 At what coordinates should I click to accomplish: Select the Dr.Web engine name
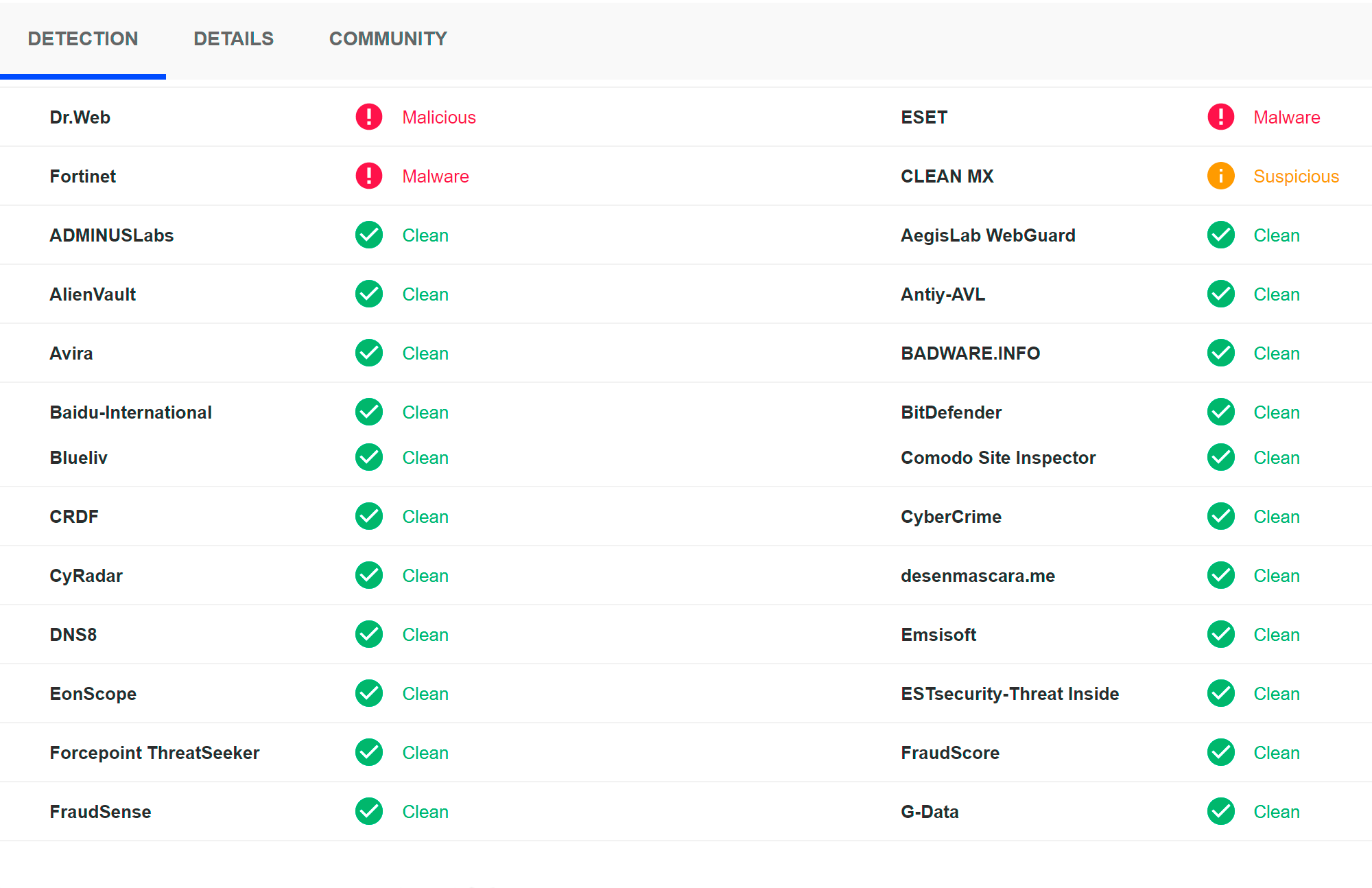[80, 117]
